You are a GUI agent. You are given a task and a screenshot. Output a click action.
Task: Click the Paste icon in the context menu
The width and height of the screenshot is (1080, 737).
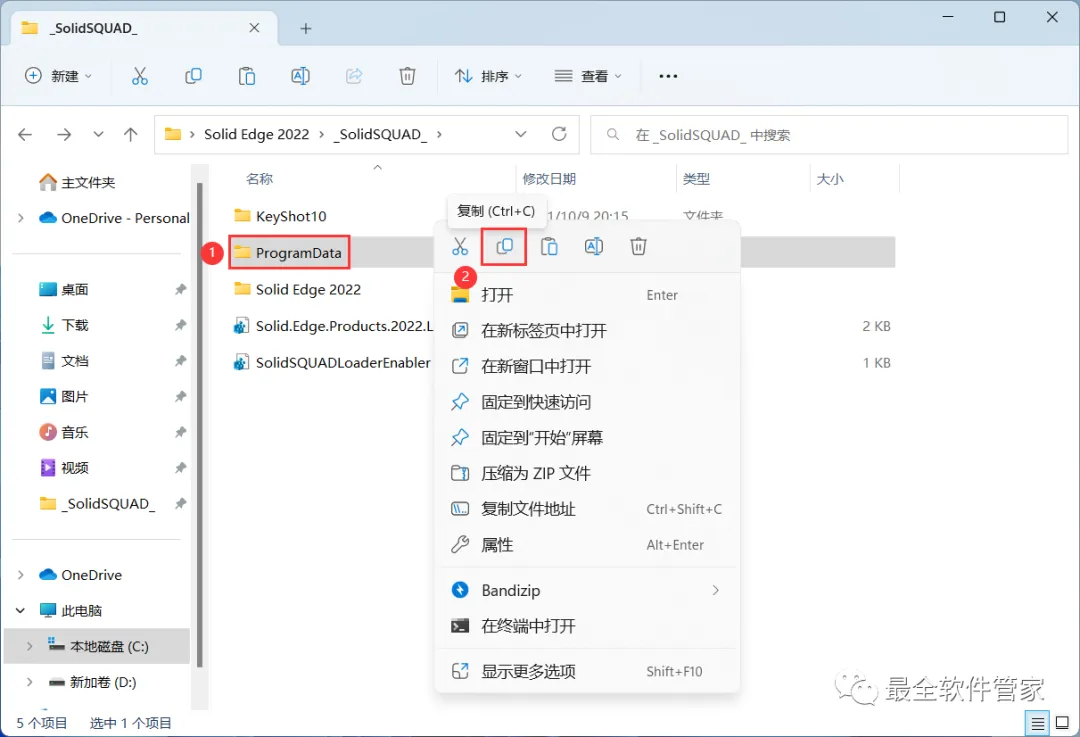(549, 247)
